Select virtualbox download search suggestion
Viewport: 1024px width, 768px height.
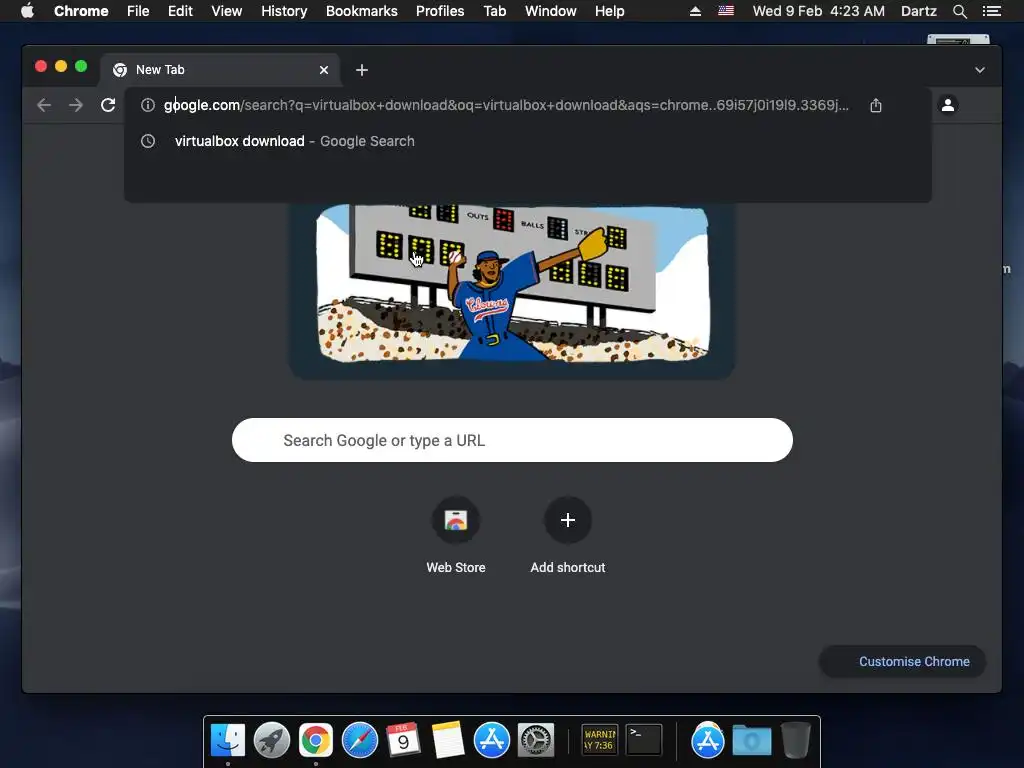click(528, 141)
